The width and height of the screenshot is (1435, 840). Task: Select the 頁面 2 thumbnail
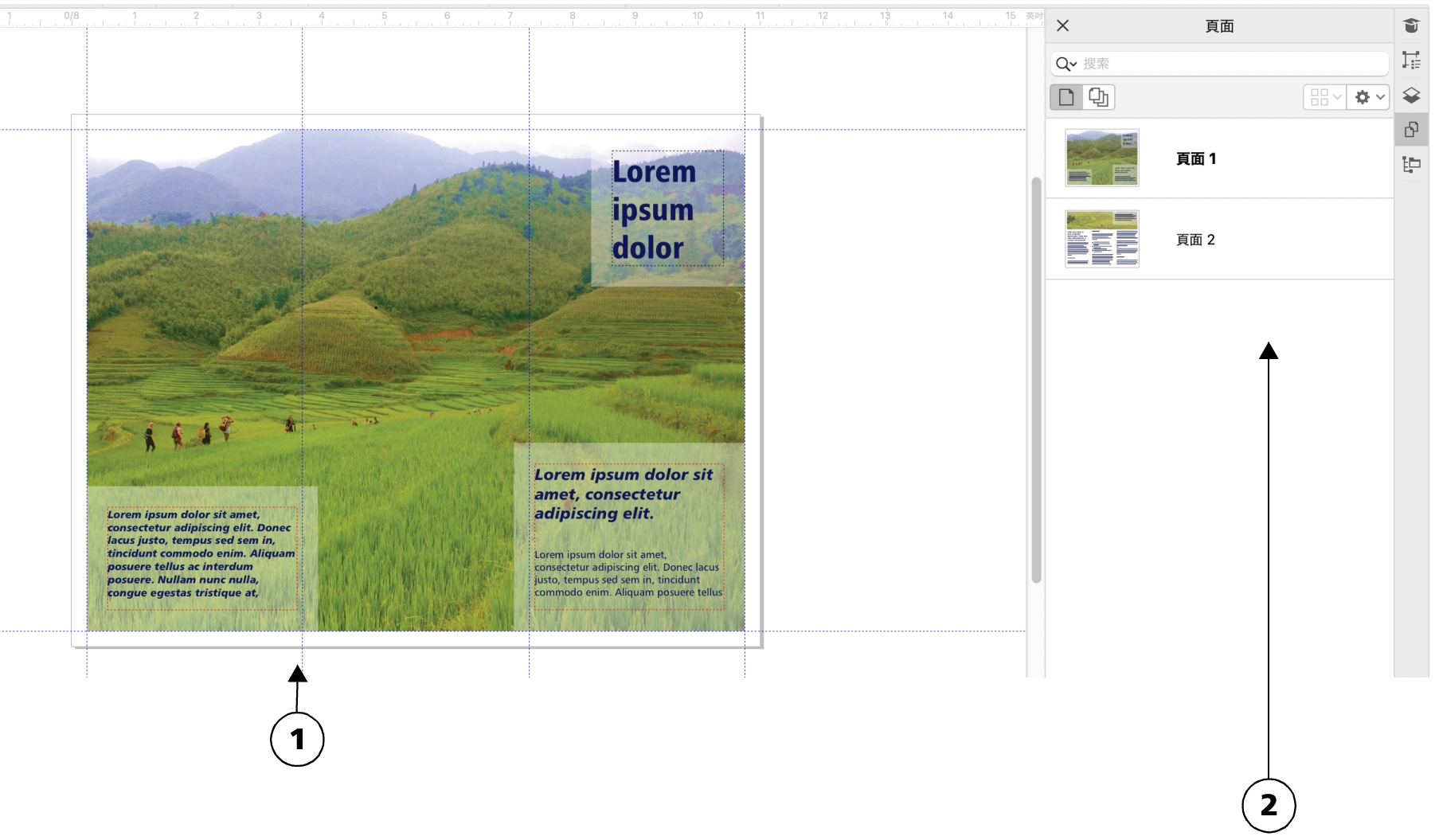[x=1102, y=239]
